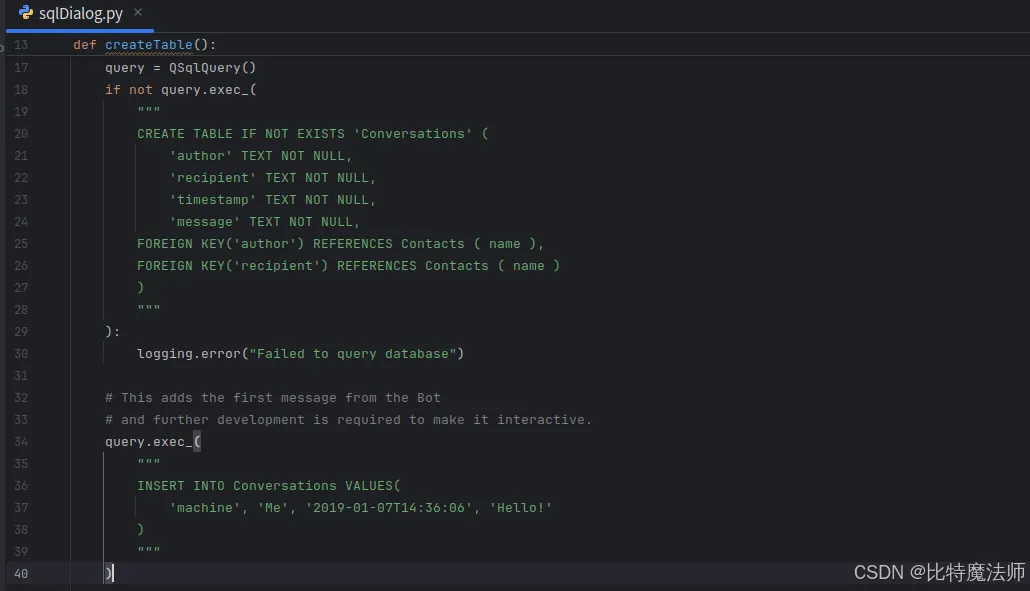Image resolution: width=1030 pixels, height=591 pixels.
Task: Click the createTable function name
Action: pos(148,45)
